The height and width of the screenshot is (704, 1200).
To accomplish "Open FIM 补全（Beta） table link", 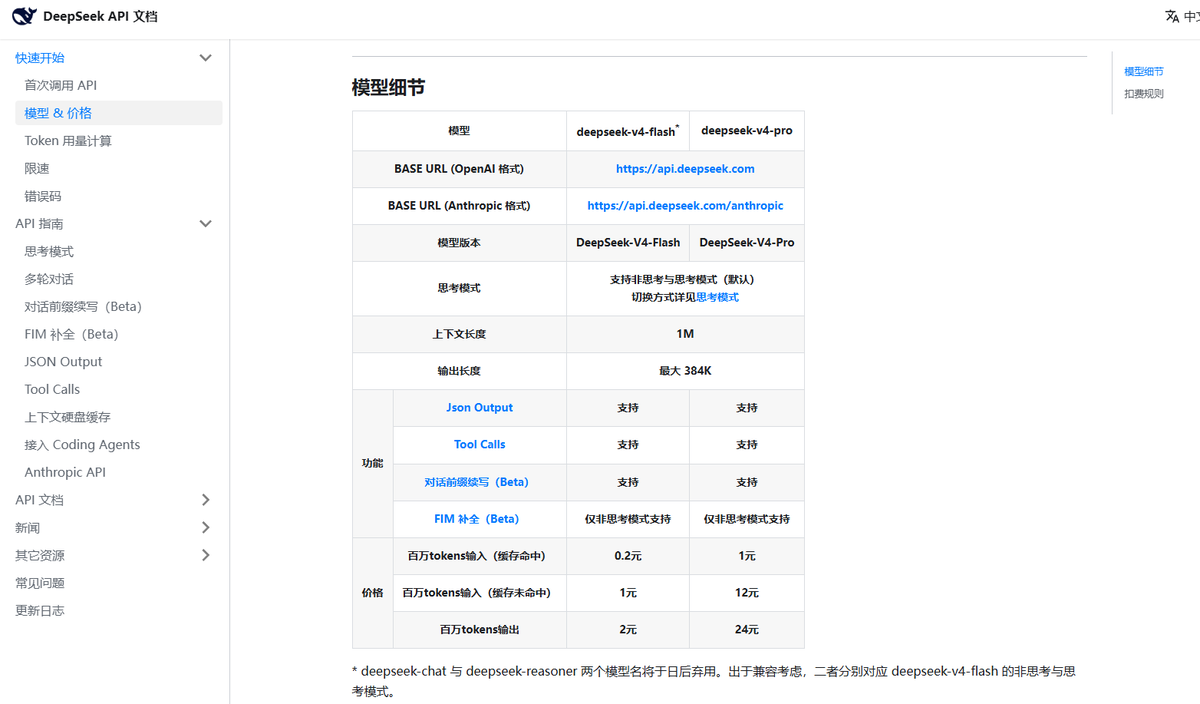I will 477,519.
